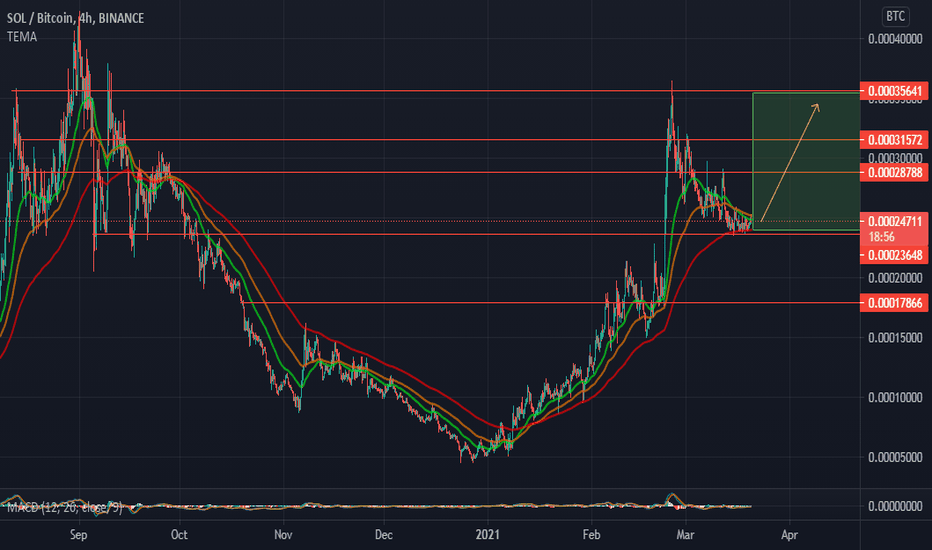Click the BTC currency button
This screenshot has width=932, height=550.
[x=895, y=16]
